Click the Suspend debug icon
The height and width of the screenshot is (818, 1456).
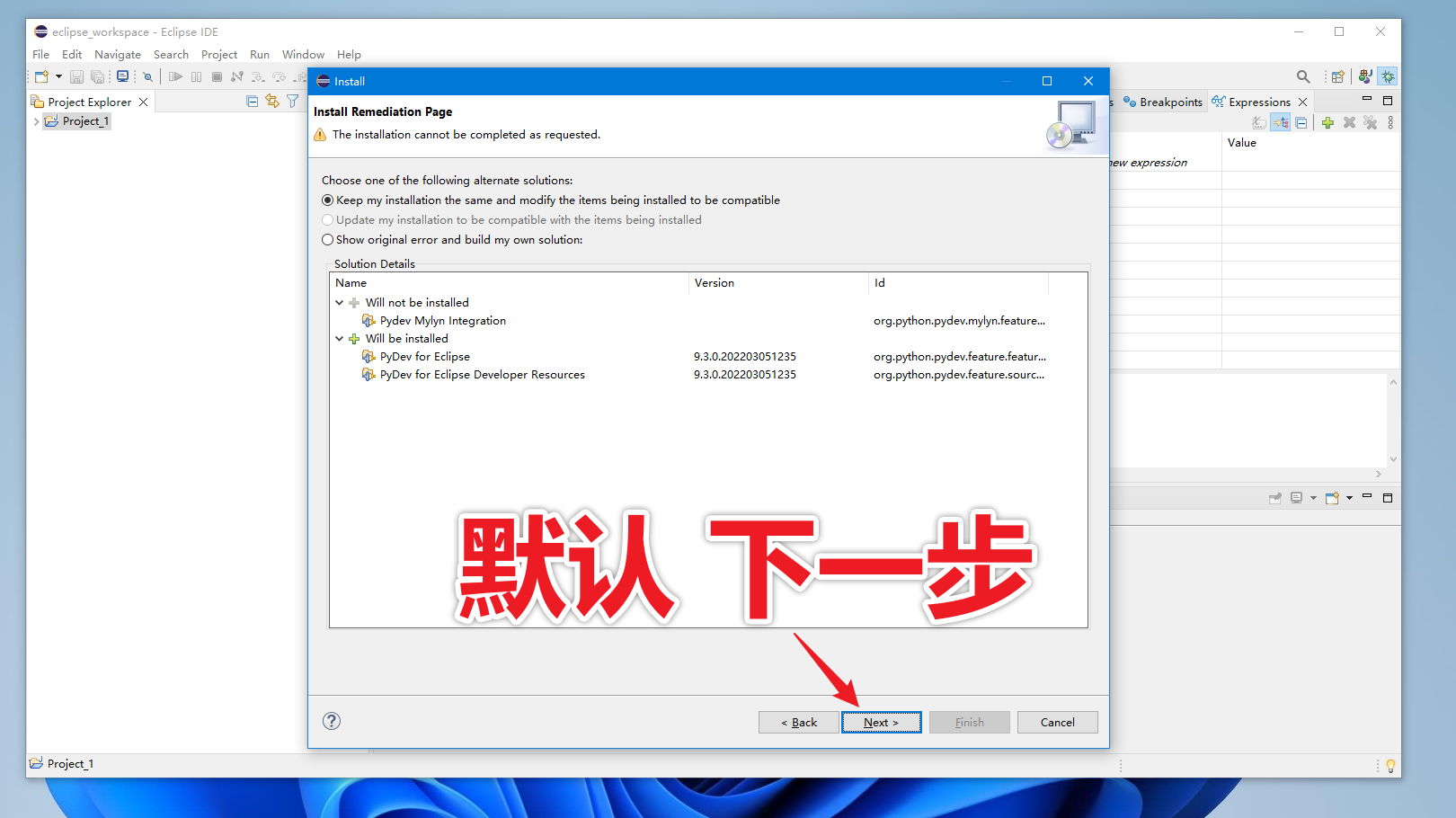196,76
